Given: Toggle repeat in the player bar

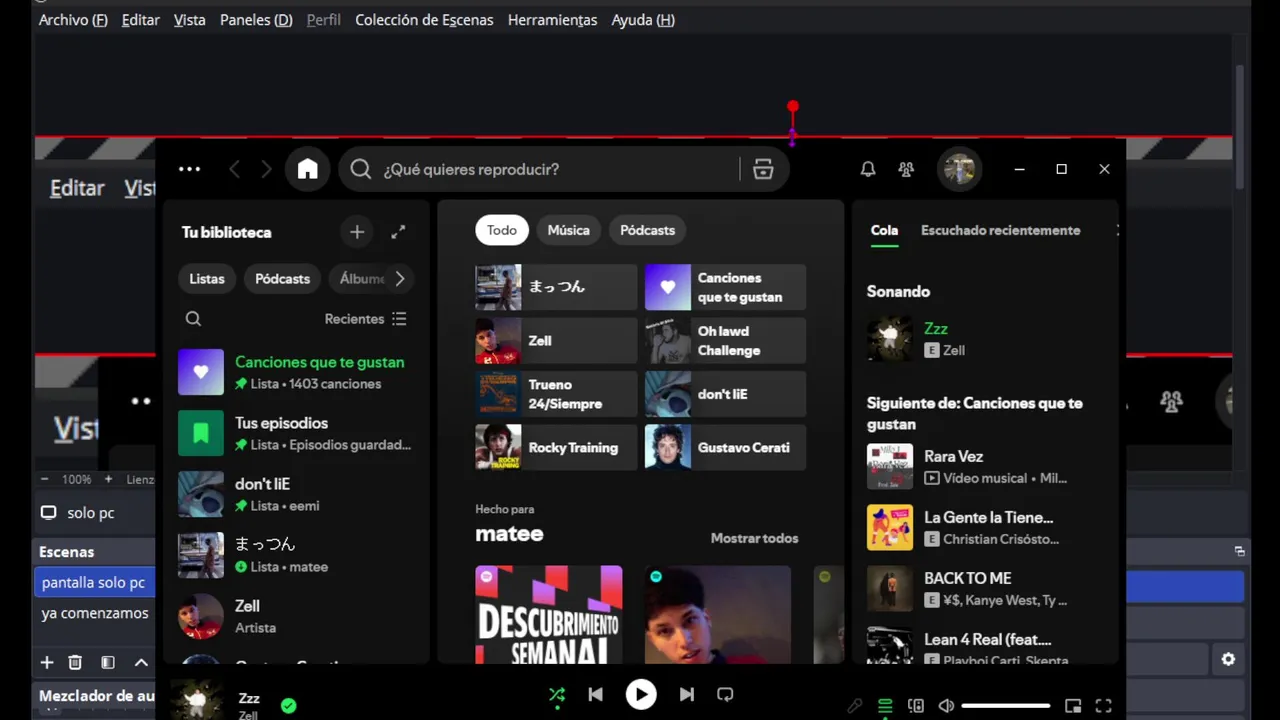Looking at the screenshot, I should (725, 694).
